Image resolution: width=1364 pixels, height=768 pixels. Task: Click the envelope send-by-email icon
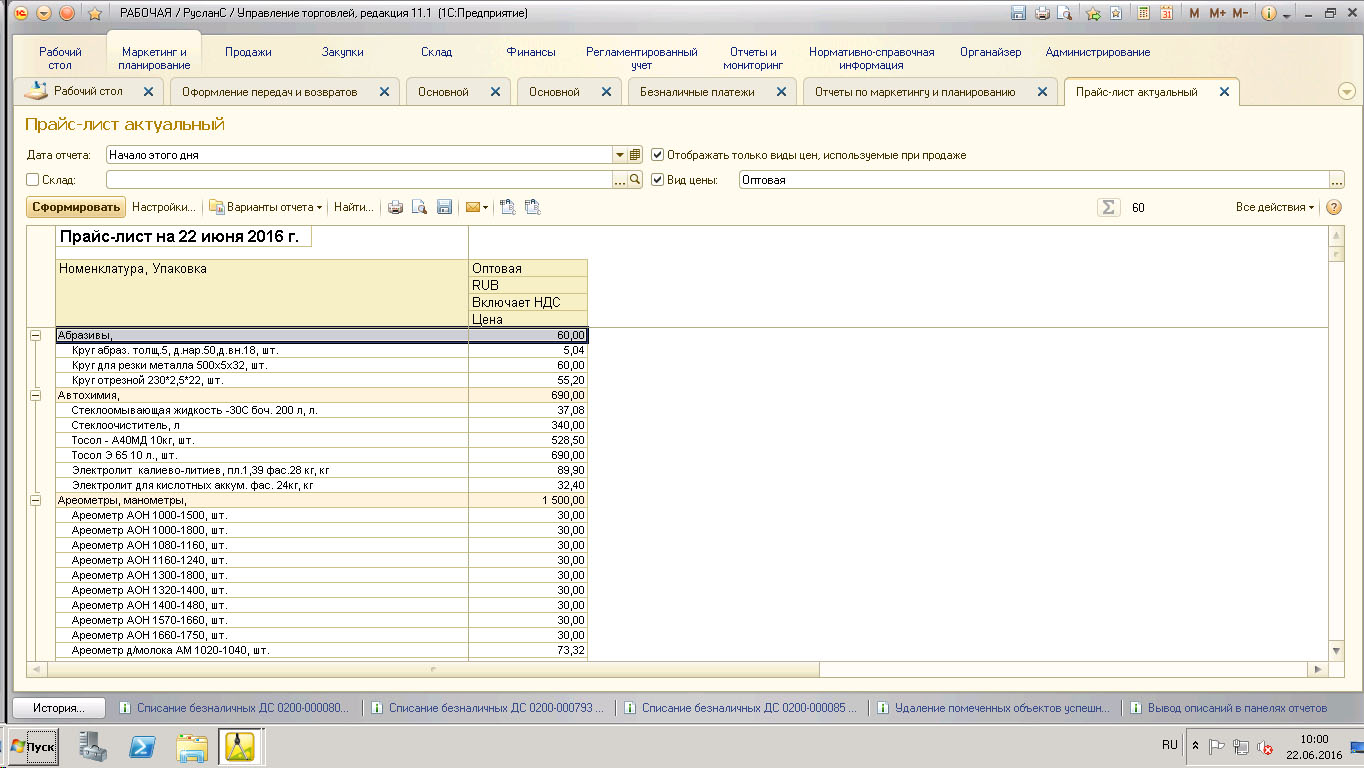click(x=472, y=208)
